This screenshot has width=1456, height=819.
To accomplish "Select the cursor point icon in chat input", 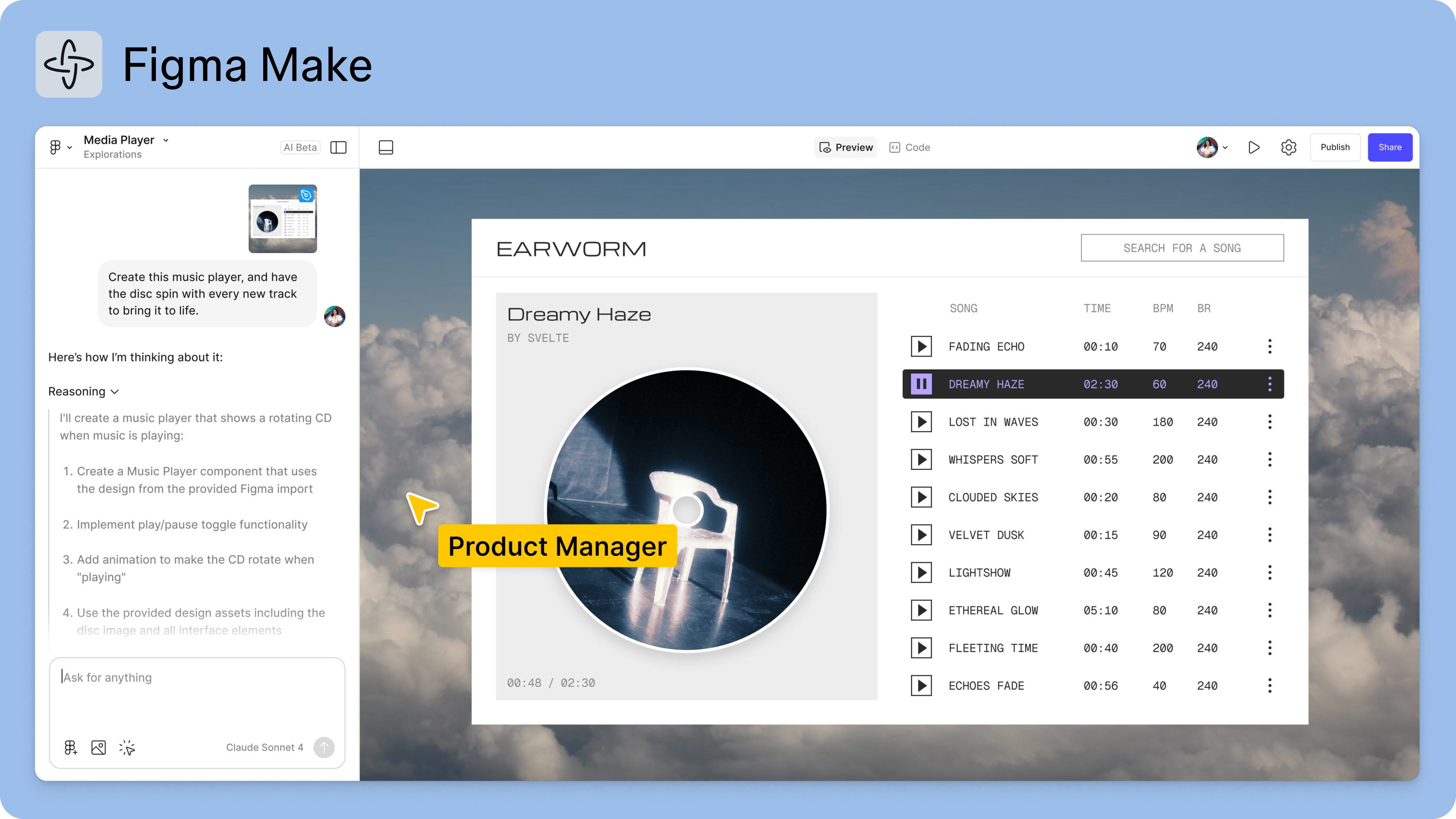I will 127,747.
